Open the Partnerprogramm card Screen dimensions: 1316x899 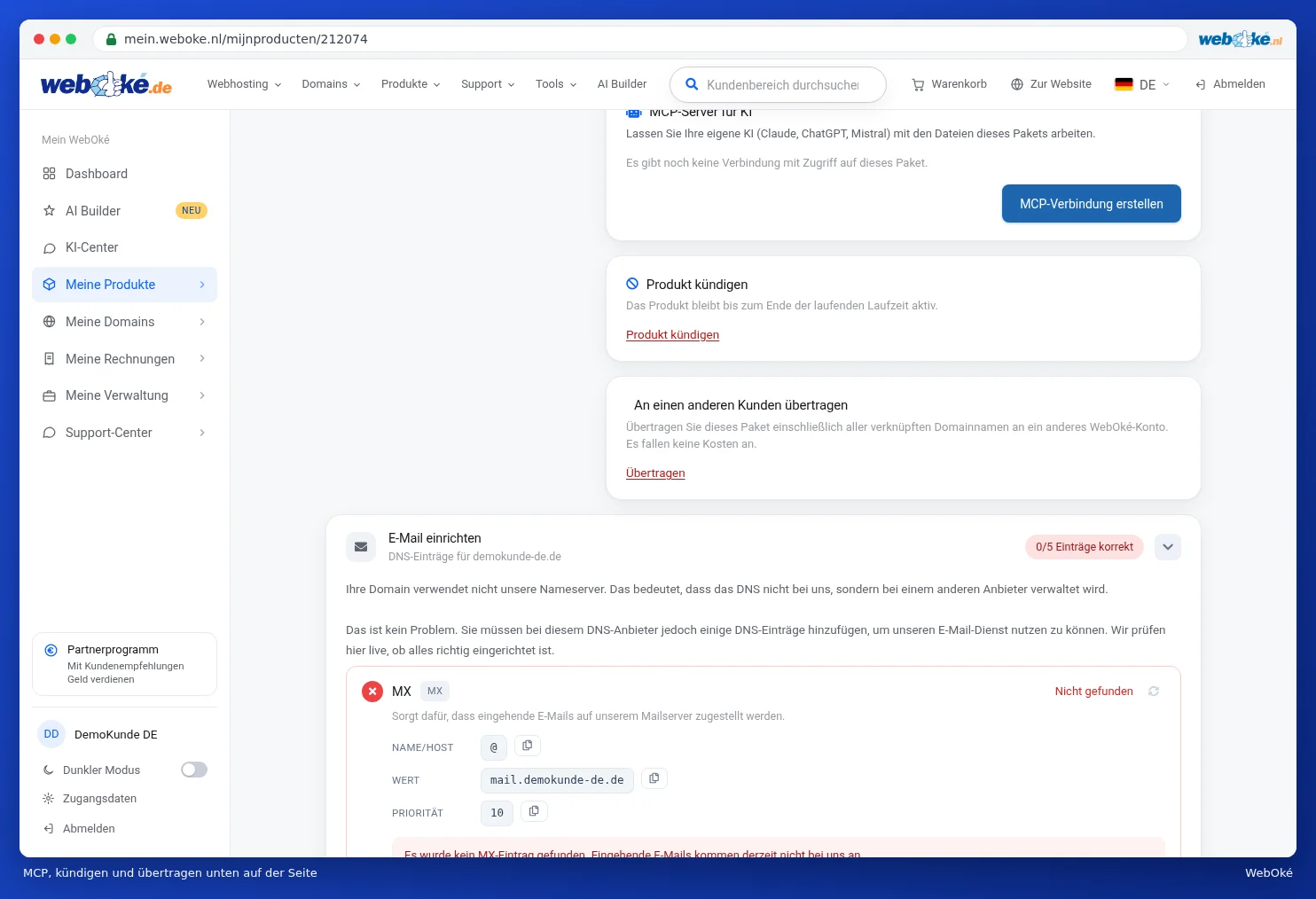click(x=124, y=664)
